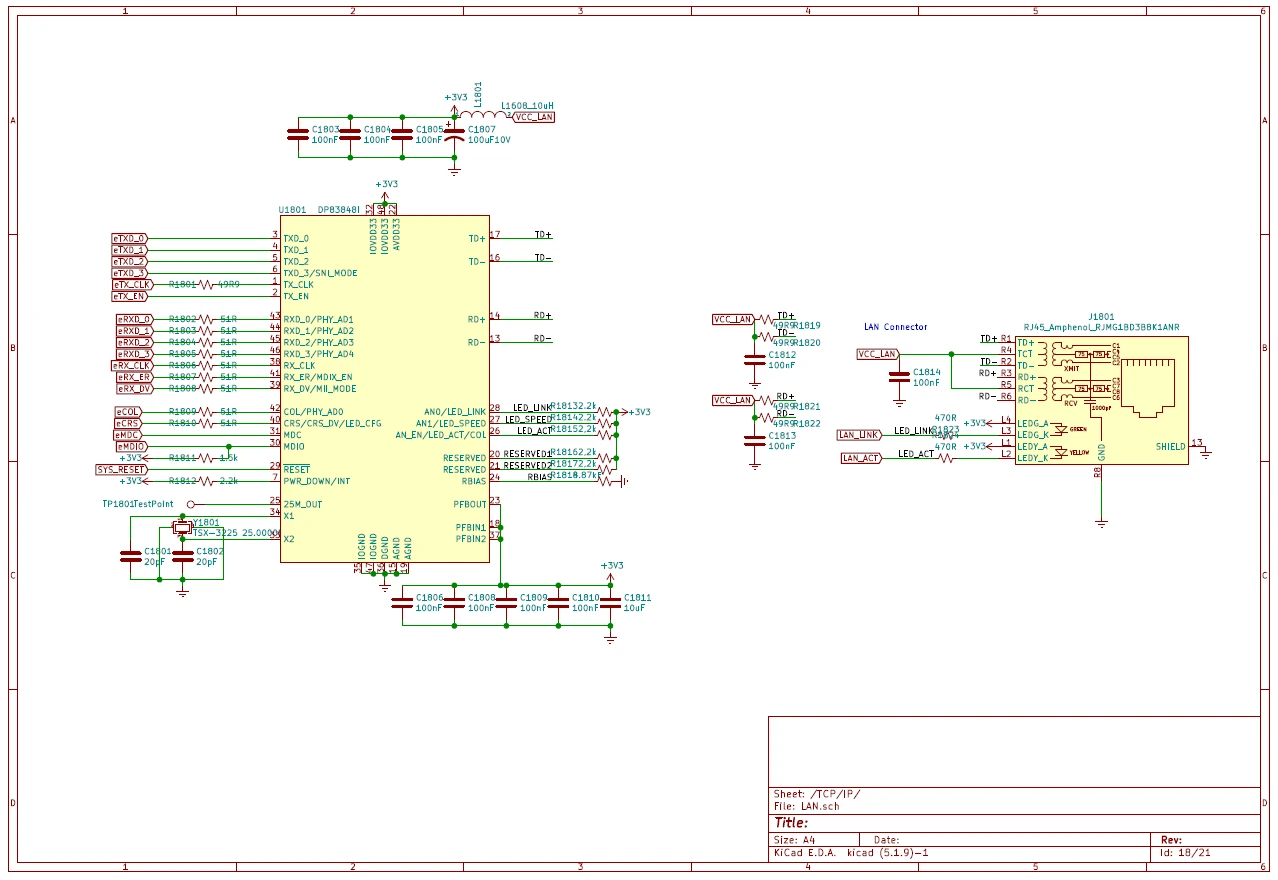Select capacitor C1807 100uF10V
Viewport: 1278px width, 880px height.
pos(454,134)
